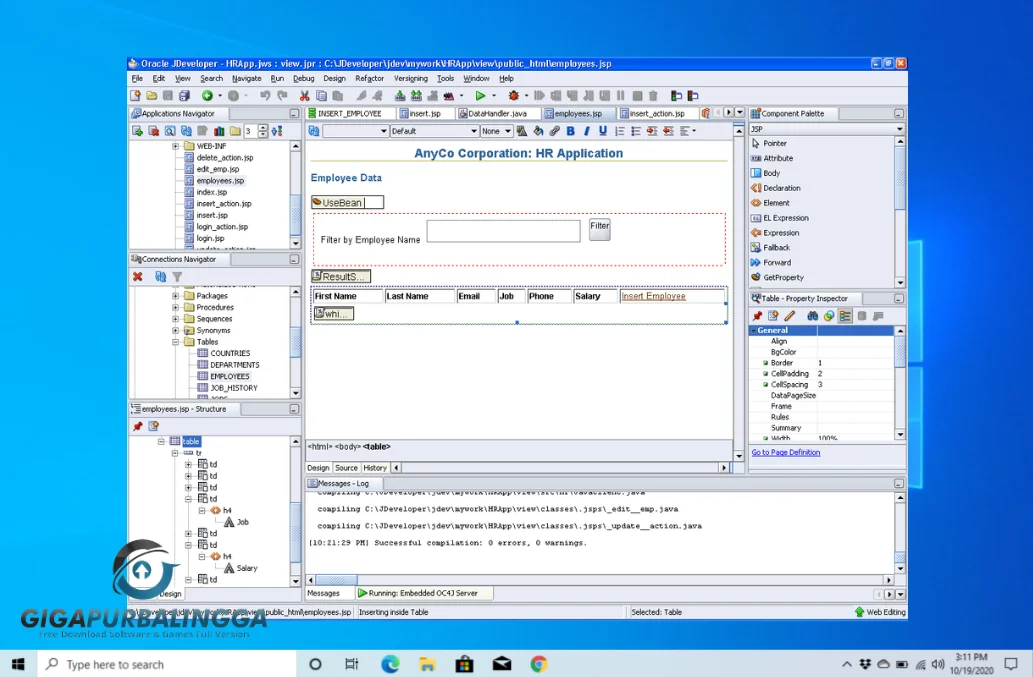This screenshot has width=1033, height=677.
Task: Insert a Declaration component from the palette
Action: tap(785, 188)
